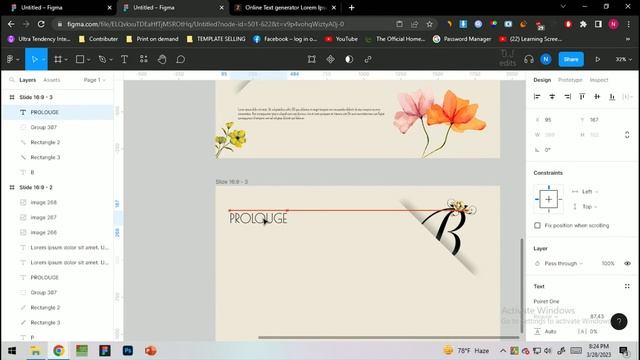
Task: Switch to the Inspect tab
Action: [x=599, y=80]
